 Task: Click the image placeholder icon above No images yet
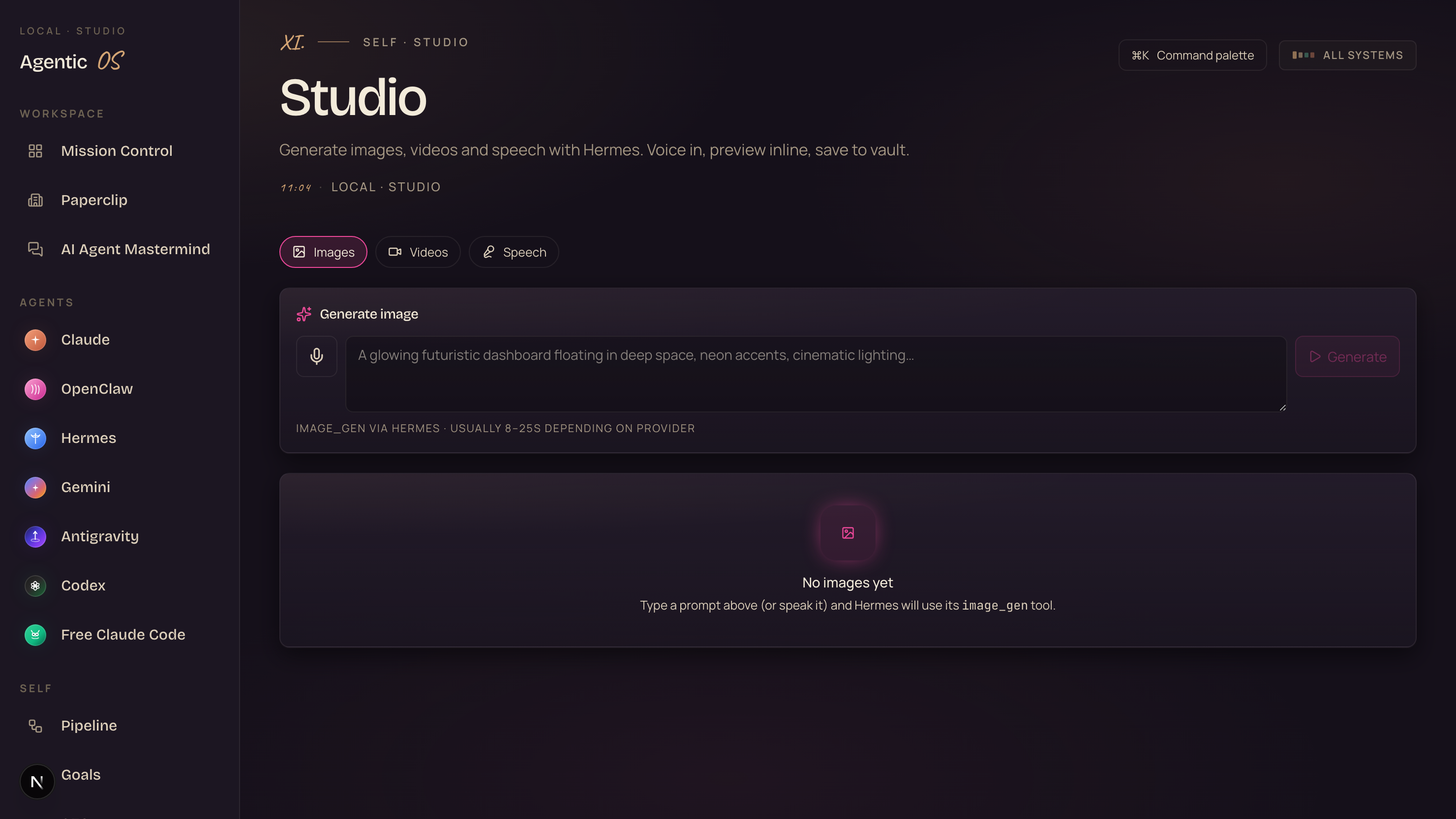[x=848, y=532]
